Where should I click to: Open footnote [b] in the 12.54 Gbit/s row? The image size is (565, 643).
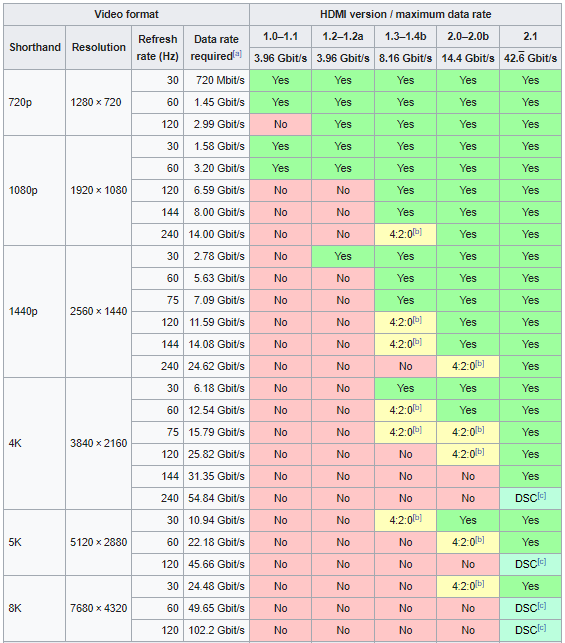click(x=417, y=408)
